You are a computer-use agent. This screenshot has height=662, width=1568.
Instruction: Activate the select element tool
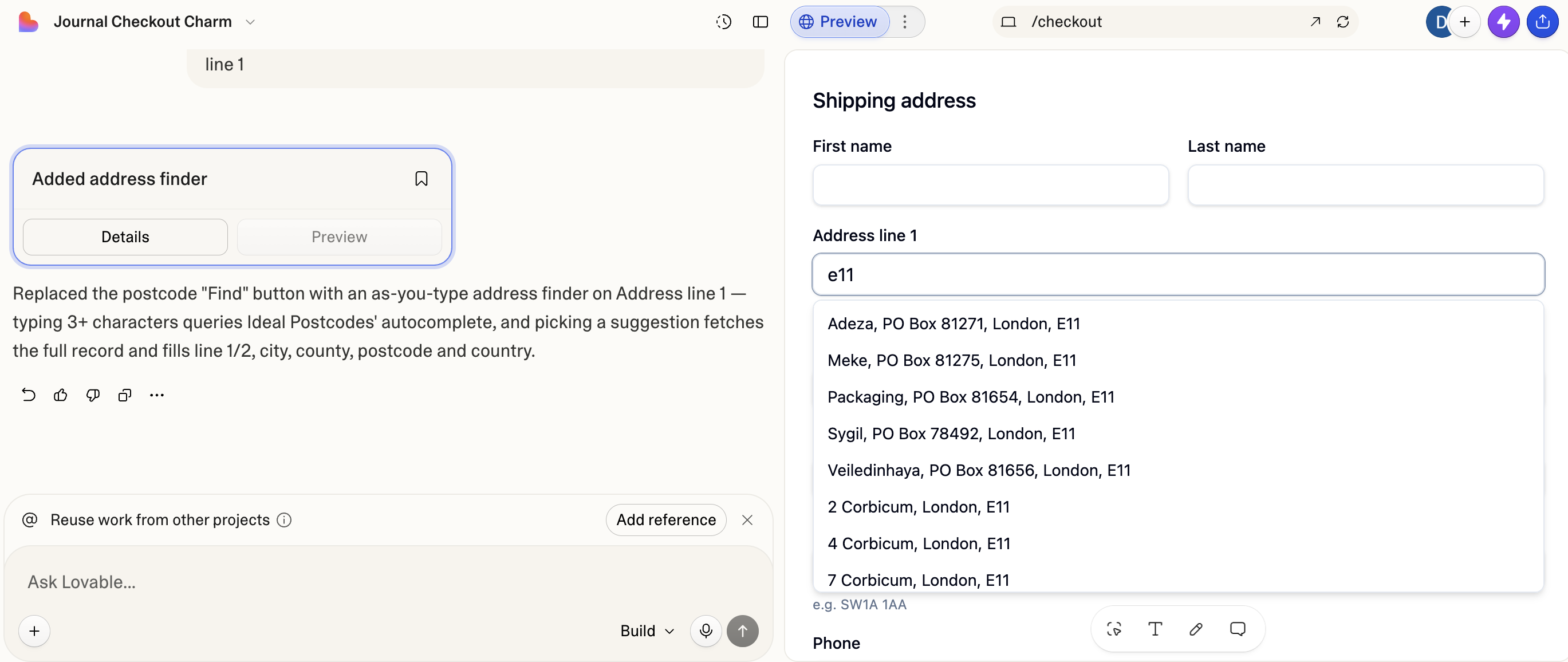tap(1114, 629)
